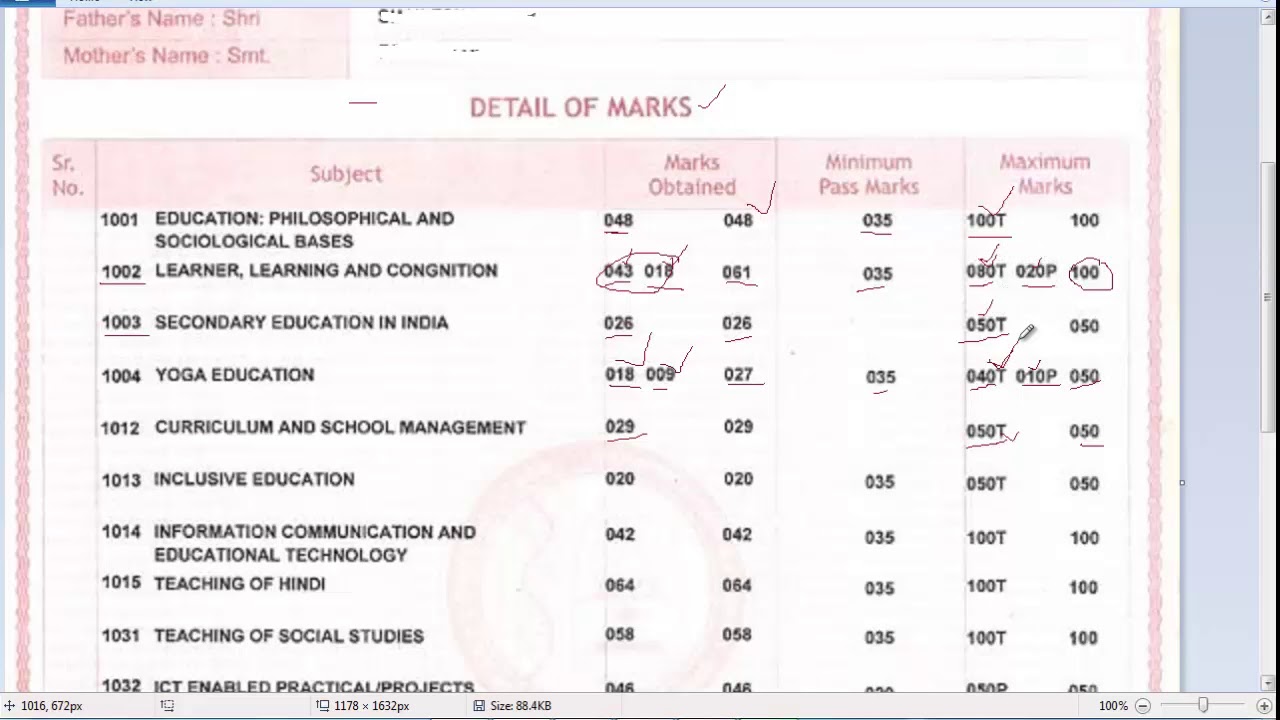Screen dimensions: 1280x720
Task: Click total marks '027' in Yoga Education row
Action: (738, 375)
